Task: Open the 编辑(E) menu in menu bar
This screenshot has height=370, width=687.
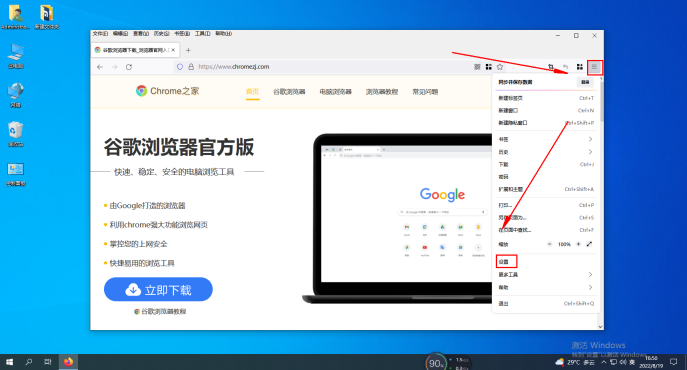Action: [x=120, y=34]
